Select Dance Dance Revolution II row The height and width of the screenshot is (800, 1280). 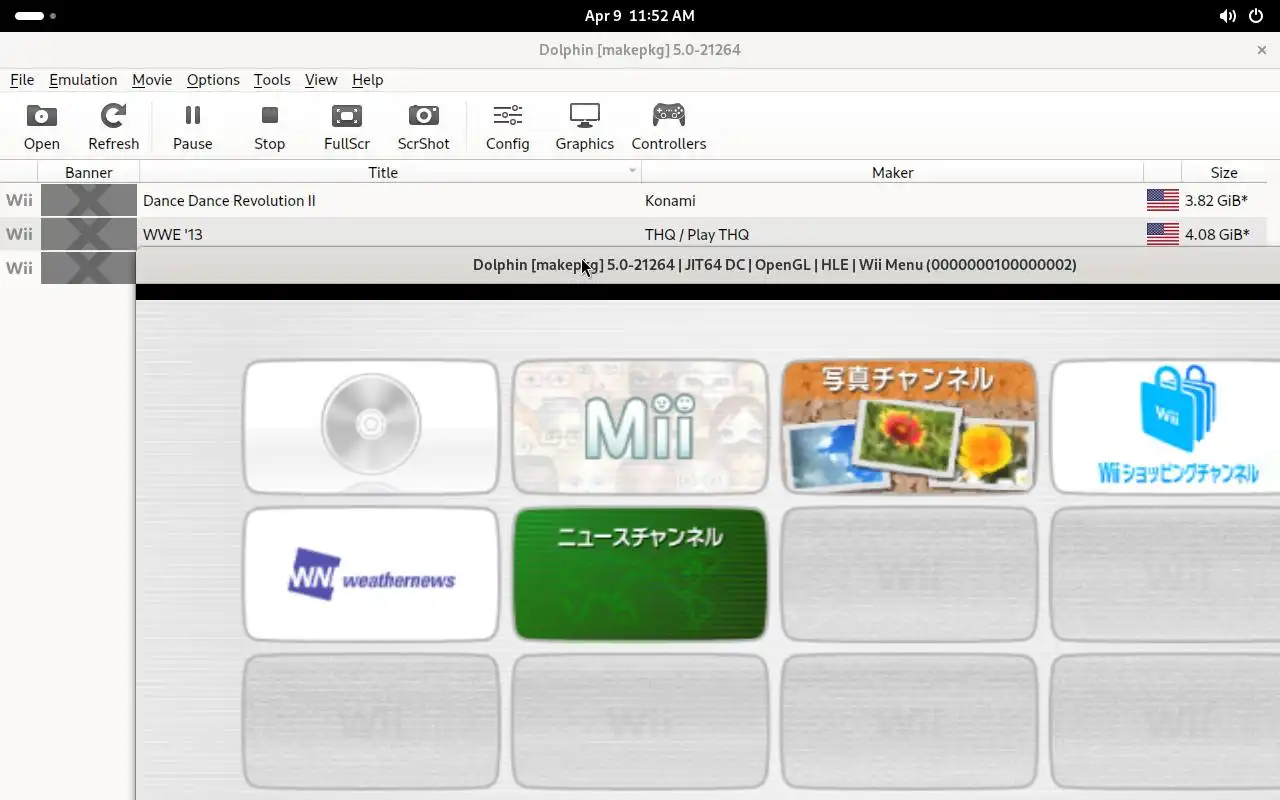(633, 200)
